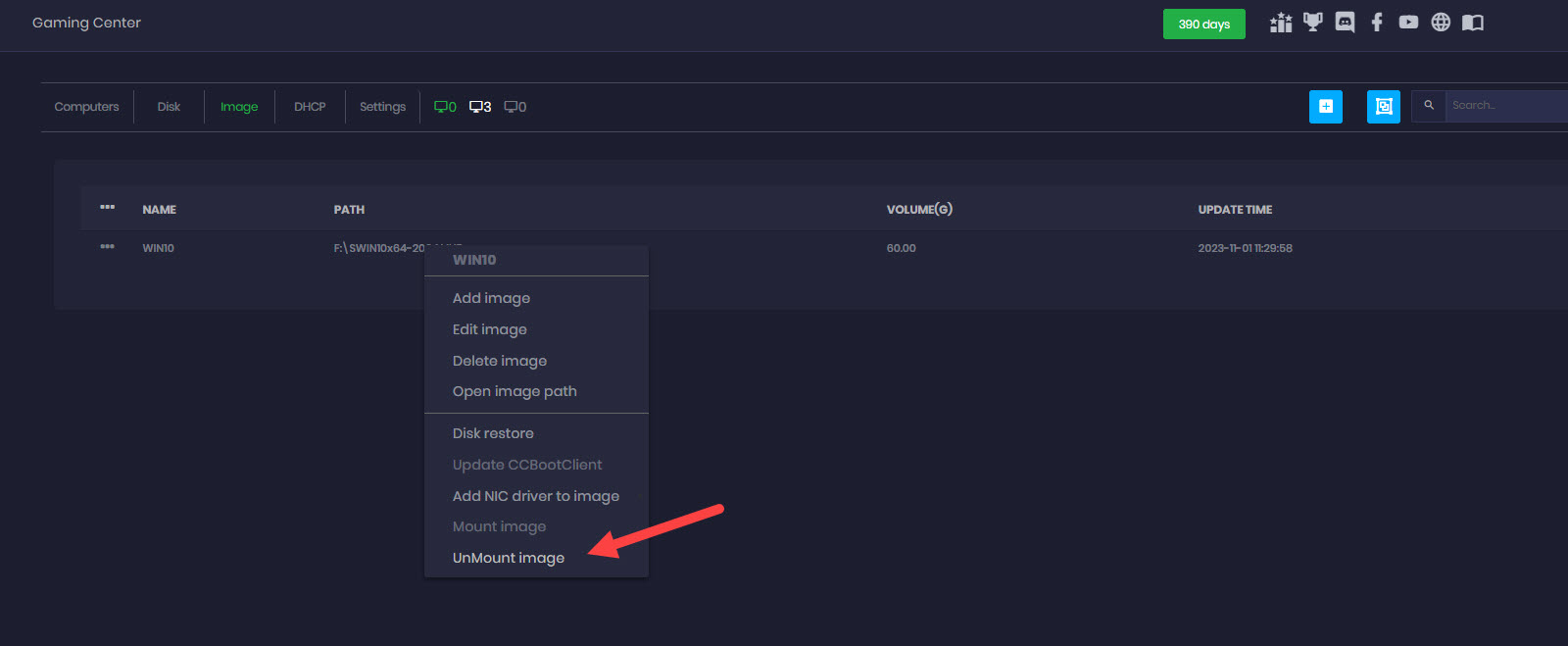Click the globe language icon
The height and width of the screenshot is (646, 1568).
pos(1440,23)
